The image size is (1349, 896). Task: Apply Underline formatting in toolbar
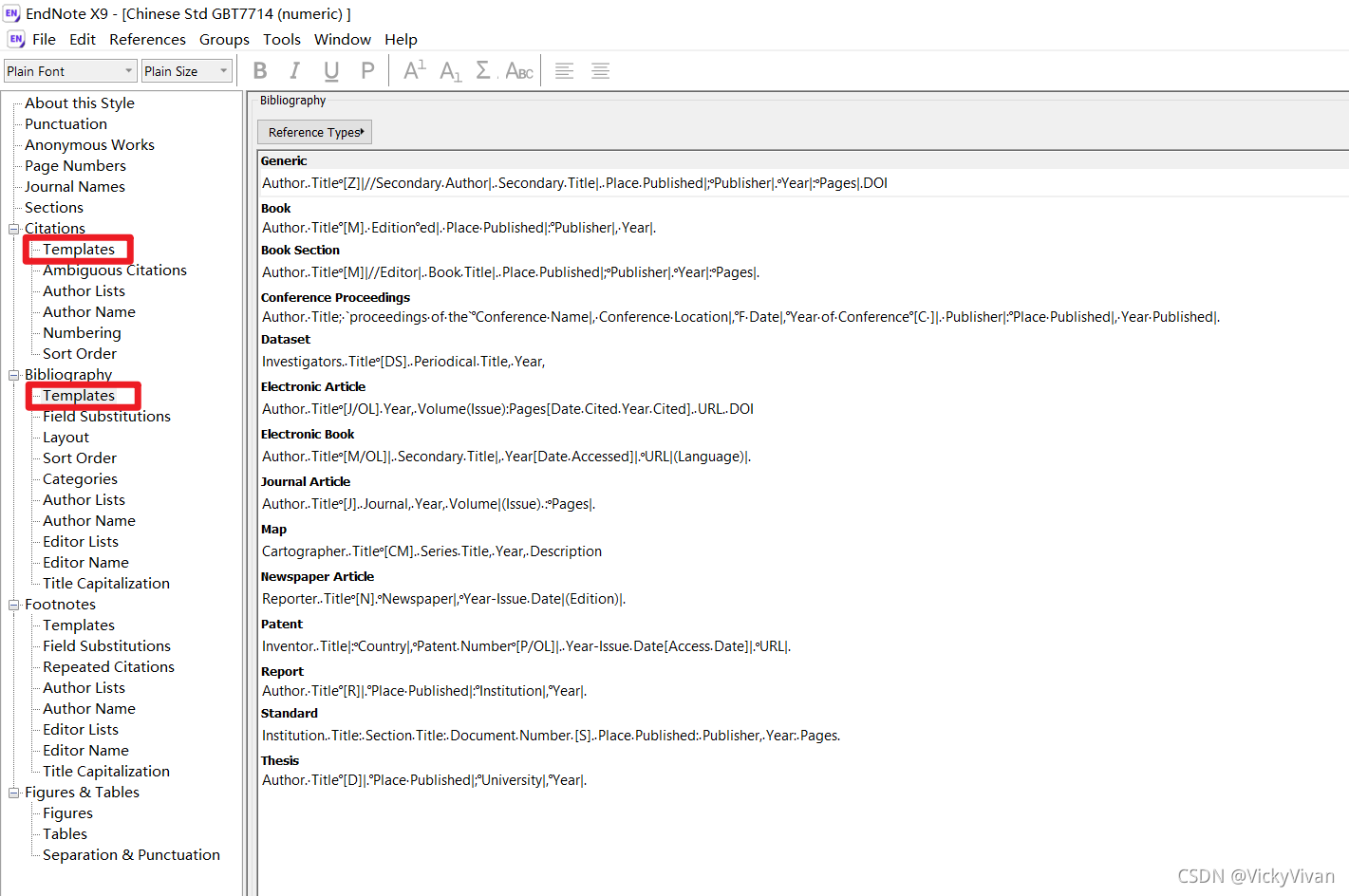click(331, 71)
